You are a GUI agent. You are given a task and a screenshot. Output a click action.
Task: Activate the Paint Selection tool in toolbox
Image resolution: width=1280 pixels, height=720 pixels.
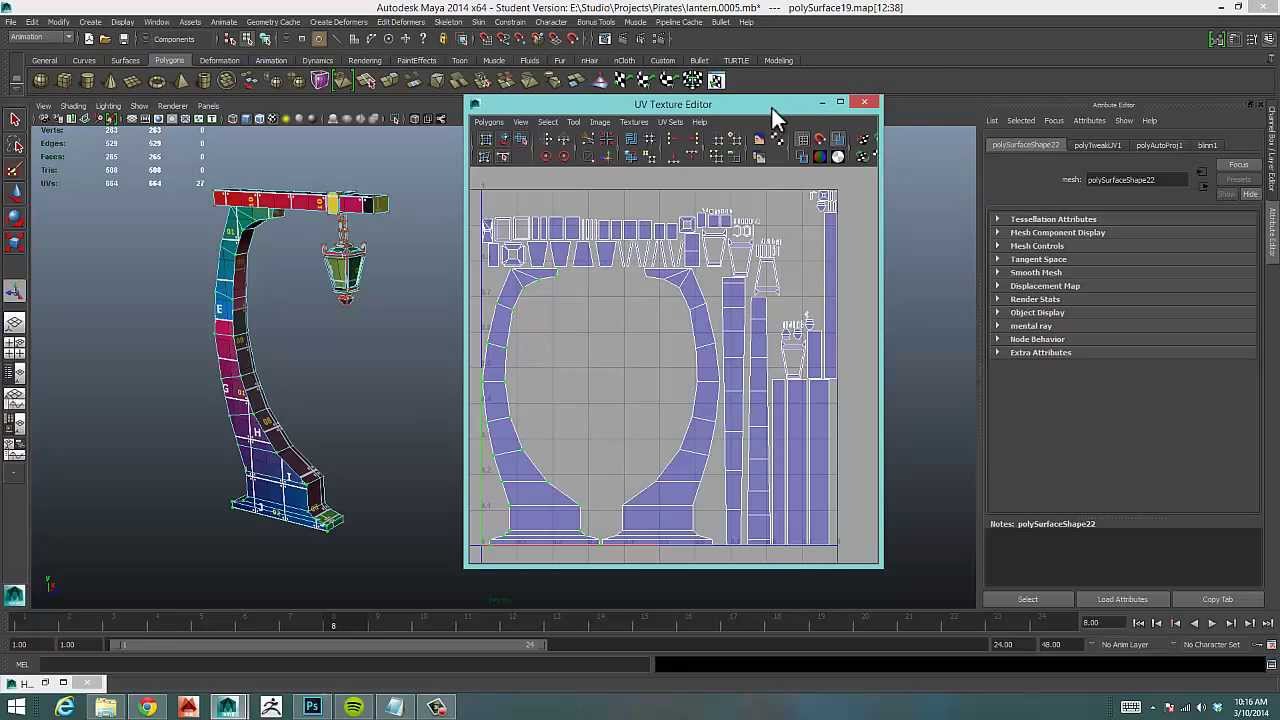[14, 169]
